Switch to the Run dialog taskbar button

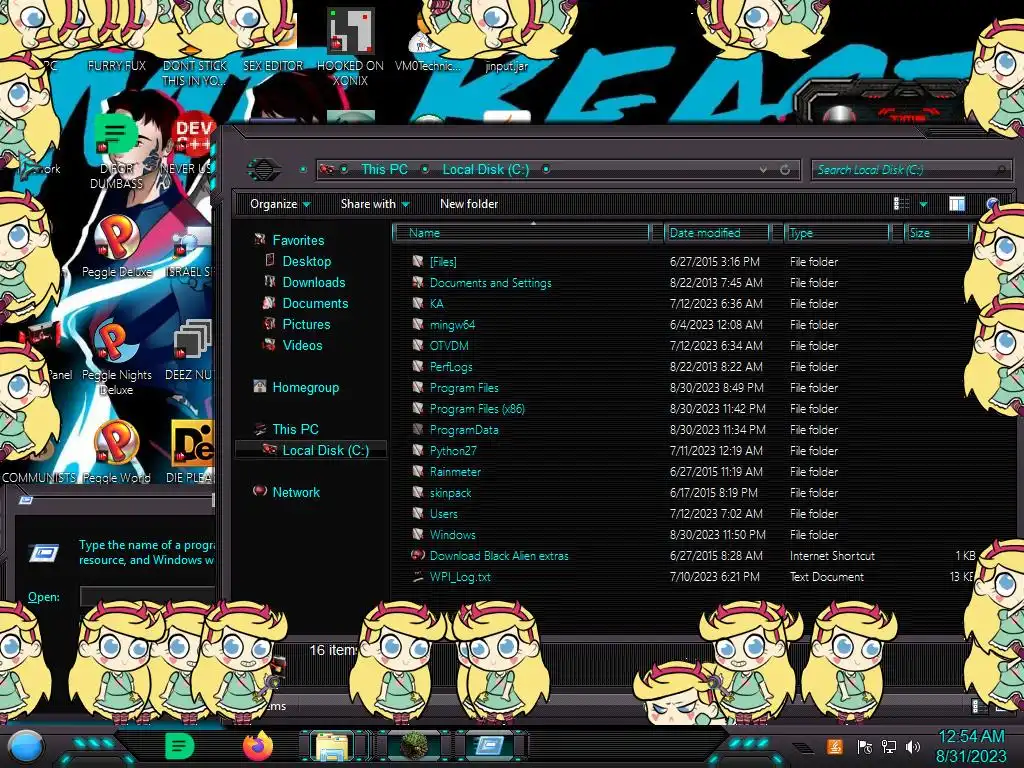coord(490,746)
